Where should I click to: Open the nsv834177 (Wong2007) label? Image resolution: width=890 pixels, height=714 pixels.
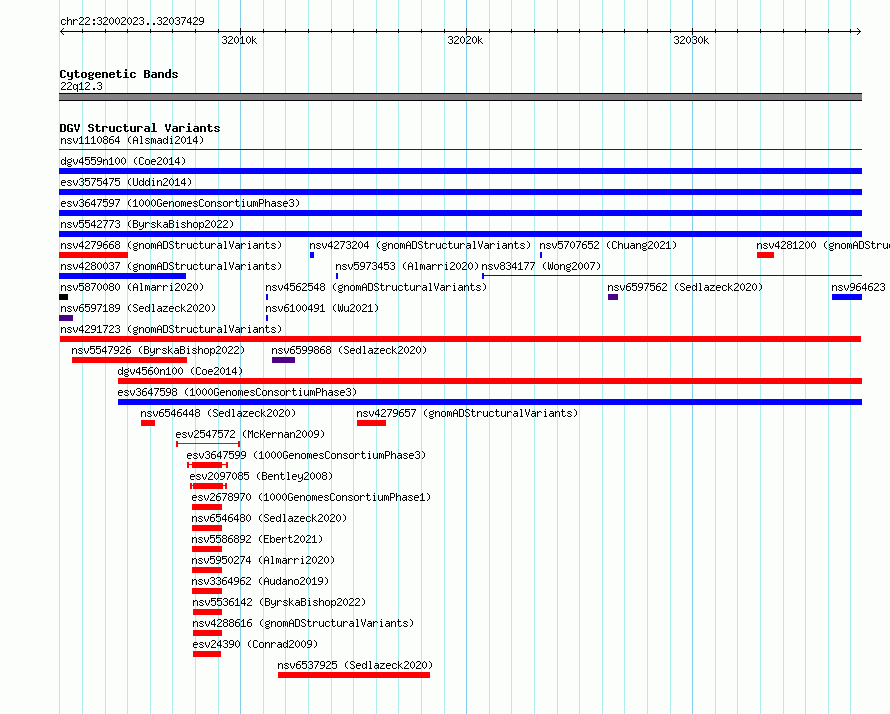click(541, 266)
